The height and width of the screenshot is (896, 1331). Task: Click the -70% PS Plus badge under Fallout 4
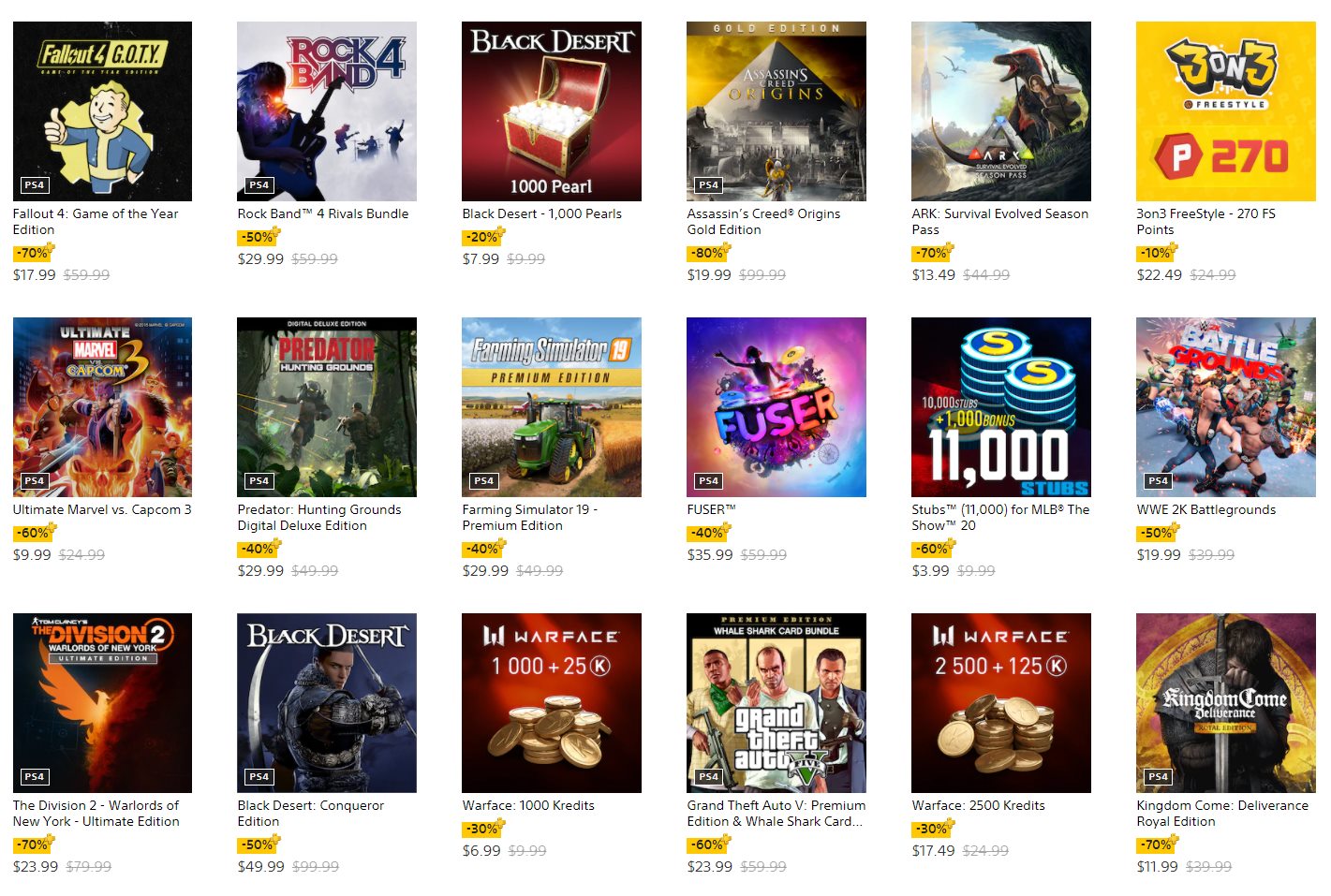tap(35, 252)
